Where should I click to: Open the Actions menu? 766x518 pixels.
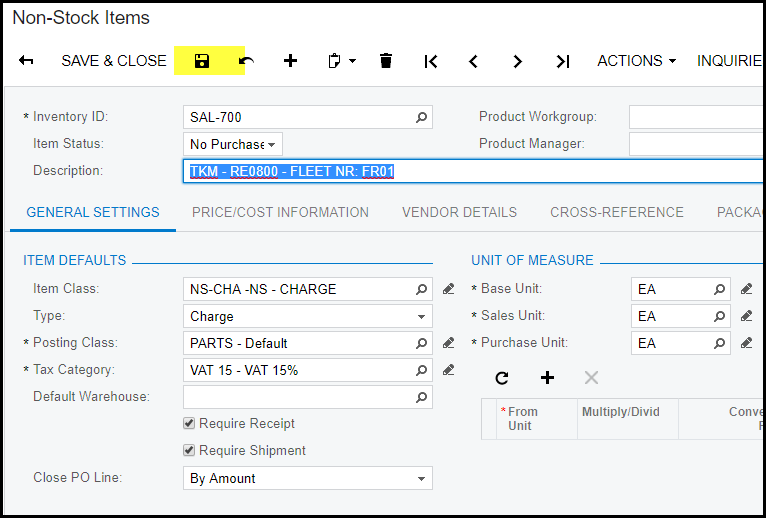coord(636,61)
